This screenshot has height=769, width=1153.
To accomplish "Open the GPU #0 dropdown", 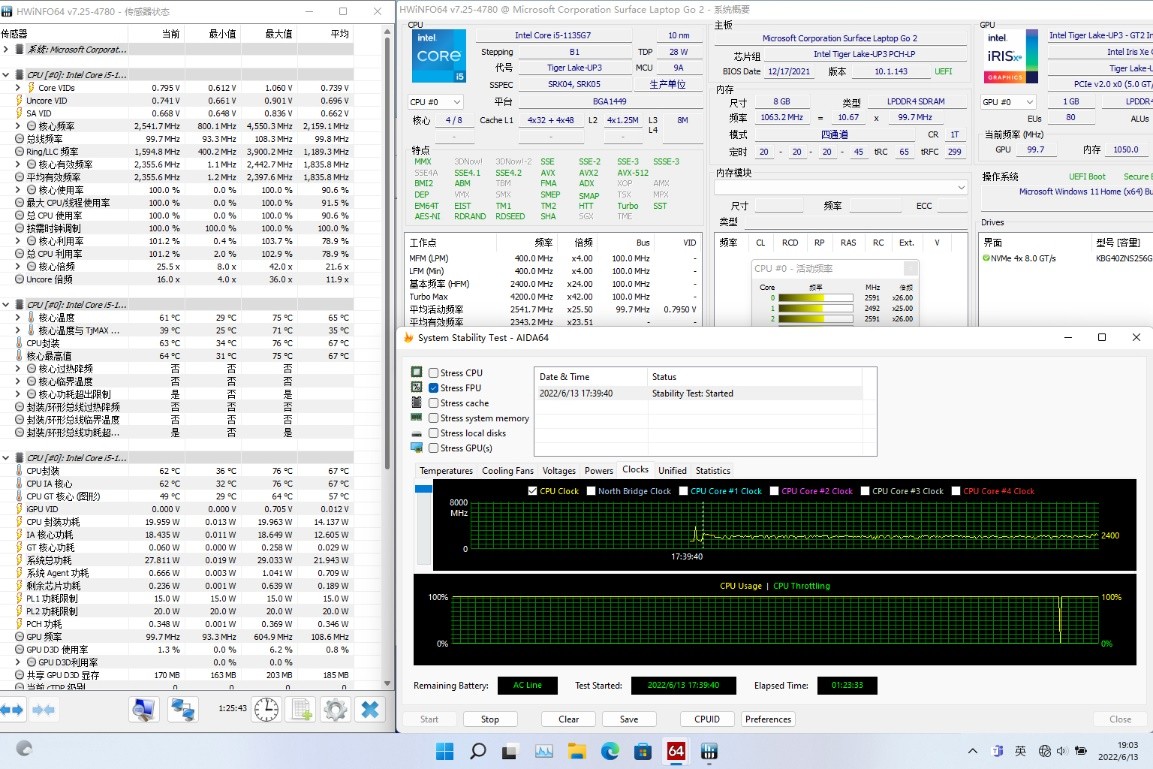I will pos(1007,101).
